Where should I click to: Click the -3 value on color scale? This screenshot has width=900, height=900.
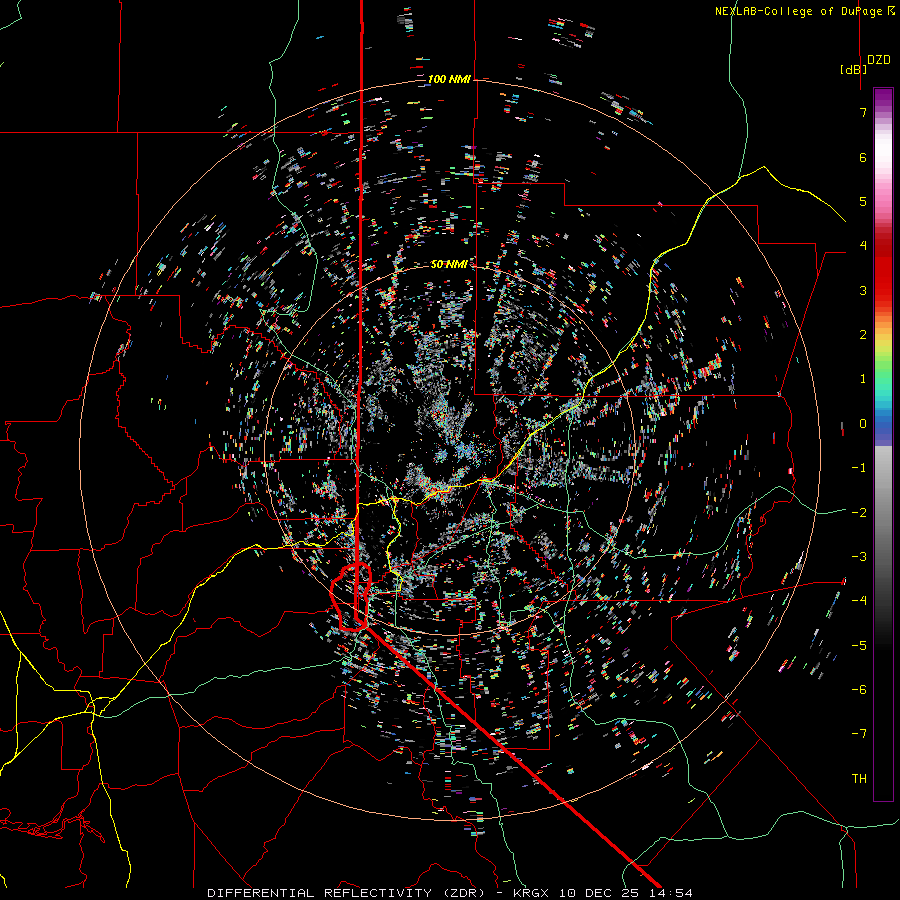[x=859, y=557]
